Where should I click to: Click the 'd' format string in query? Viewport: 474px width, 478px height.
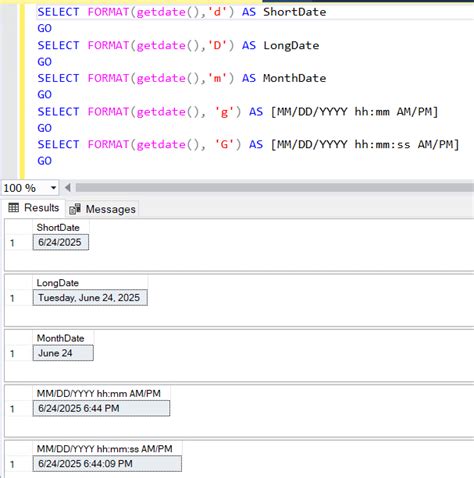217,12
